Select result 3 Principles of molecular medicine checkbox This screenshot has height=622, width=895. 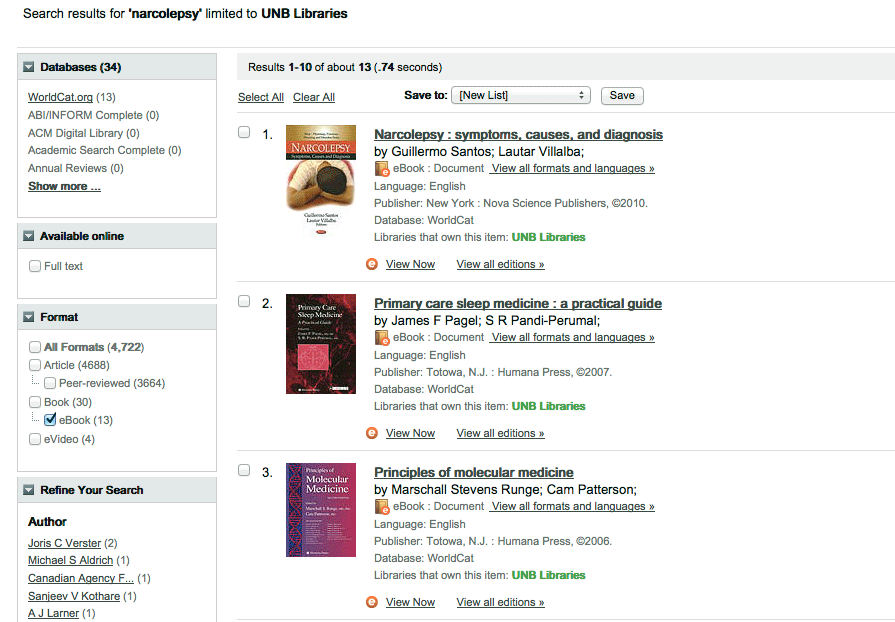click(244, 470)
